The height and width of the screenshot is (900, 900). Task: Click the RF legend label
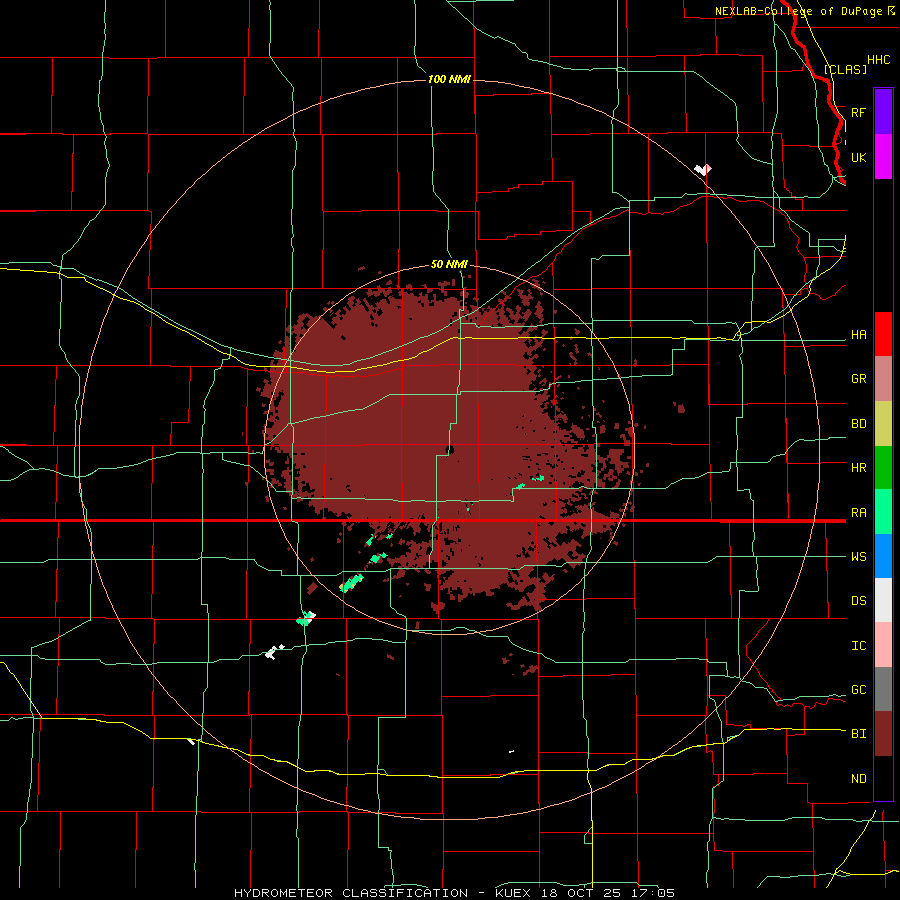[858, 113]
